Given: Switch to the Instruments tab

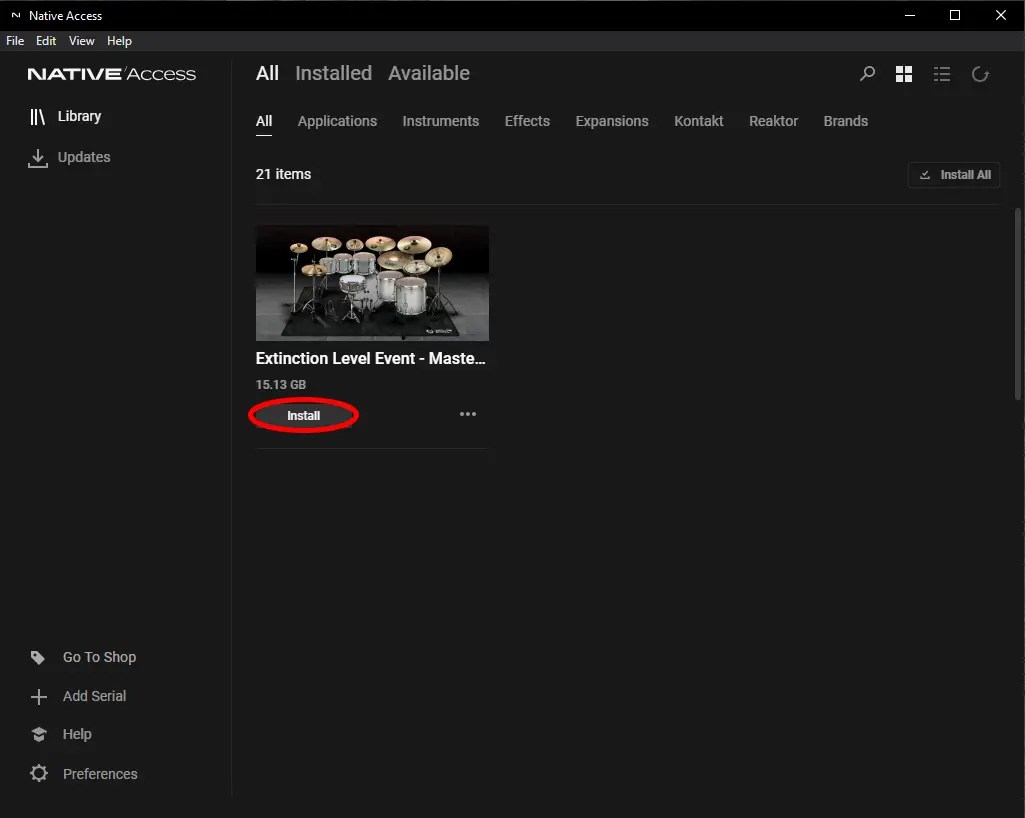Looking at the screenshot, I should coord(441,121).
